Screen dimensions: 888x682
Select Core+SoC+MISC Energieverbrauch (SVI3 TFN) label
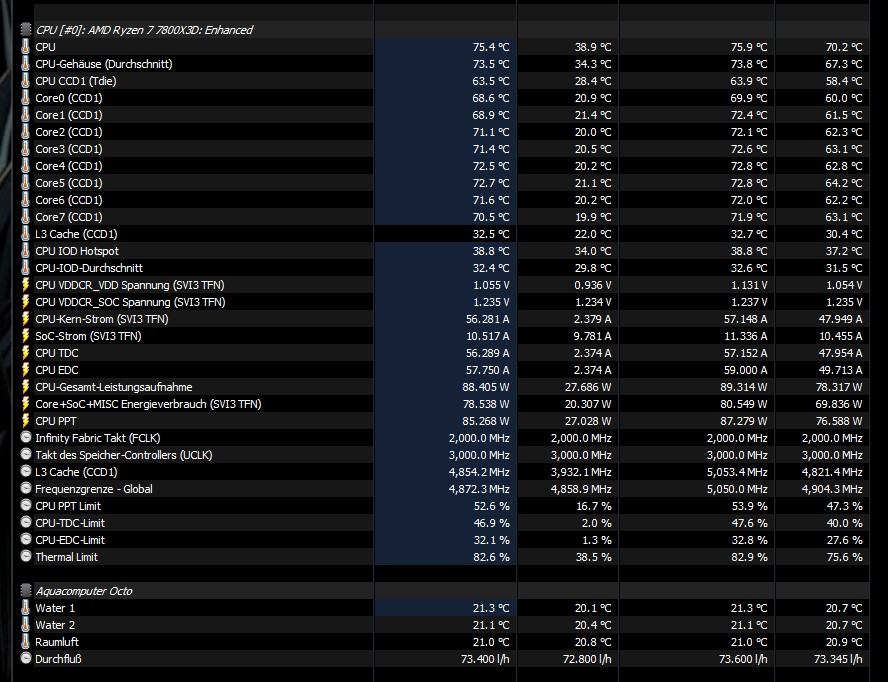[148, 404]
